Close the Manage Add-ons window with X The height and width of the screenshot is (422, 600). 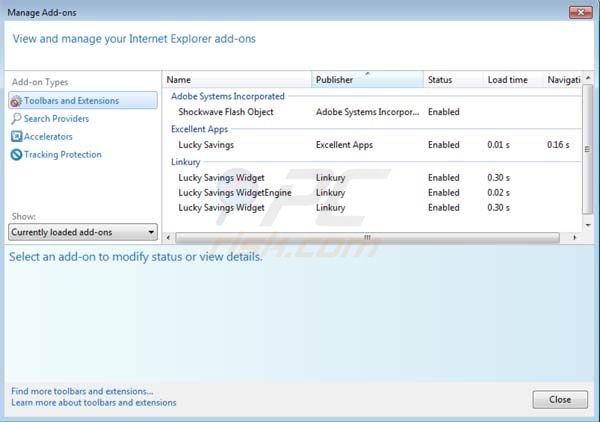pyautogui.click(x=580, y=12)
